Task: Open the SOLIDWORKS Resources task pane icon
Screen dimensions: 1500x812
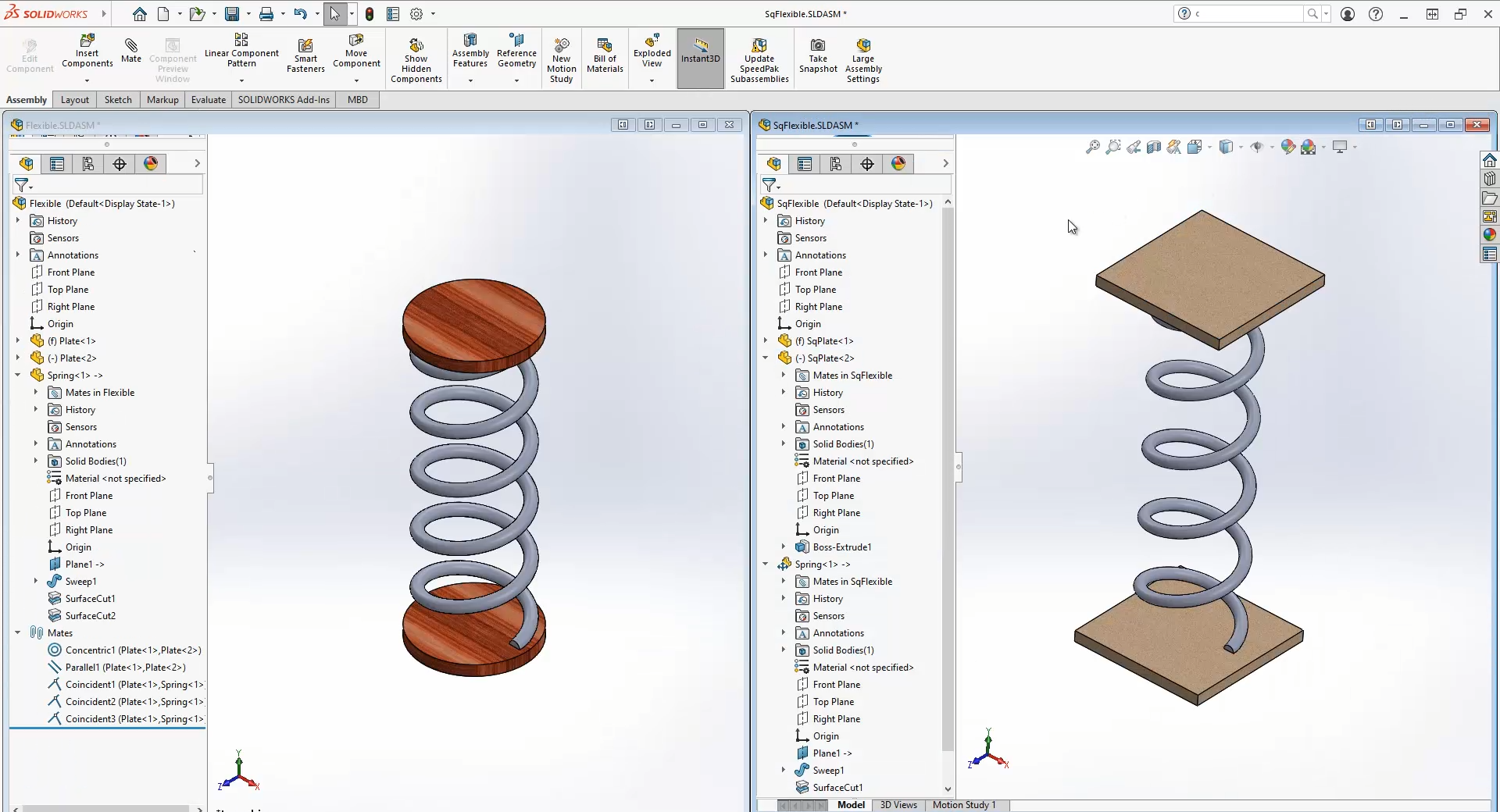Action: (1490, 161)
